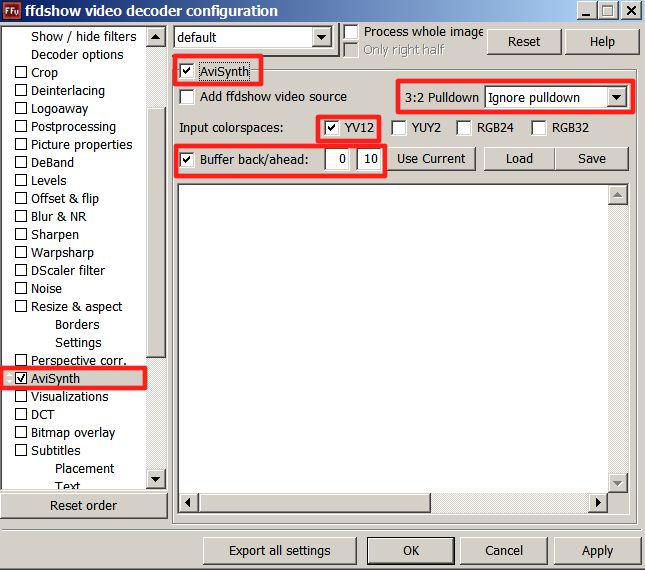Uncheck the AviSynth checkbox in right panel
This screenshot has width=645, height=570.
[x=186, y=71]
